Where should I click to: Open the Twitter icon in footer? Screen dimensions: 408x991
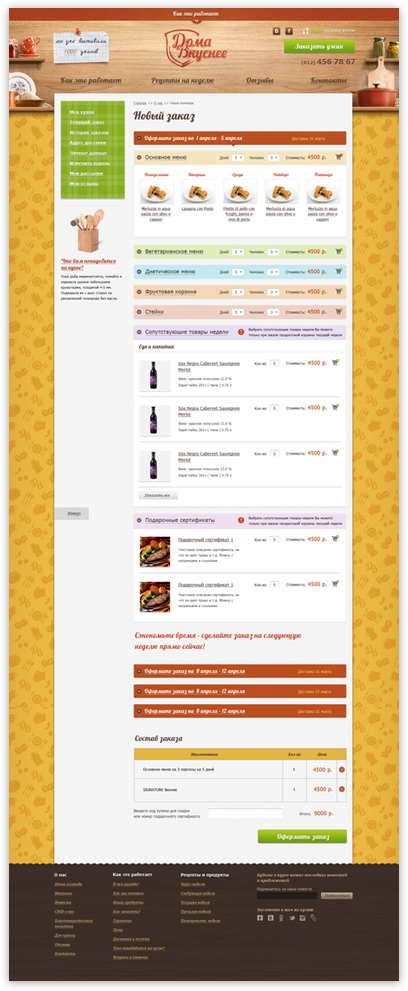[x=291, y=918]
